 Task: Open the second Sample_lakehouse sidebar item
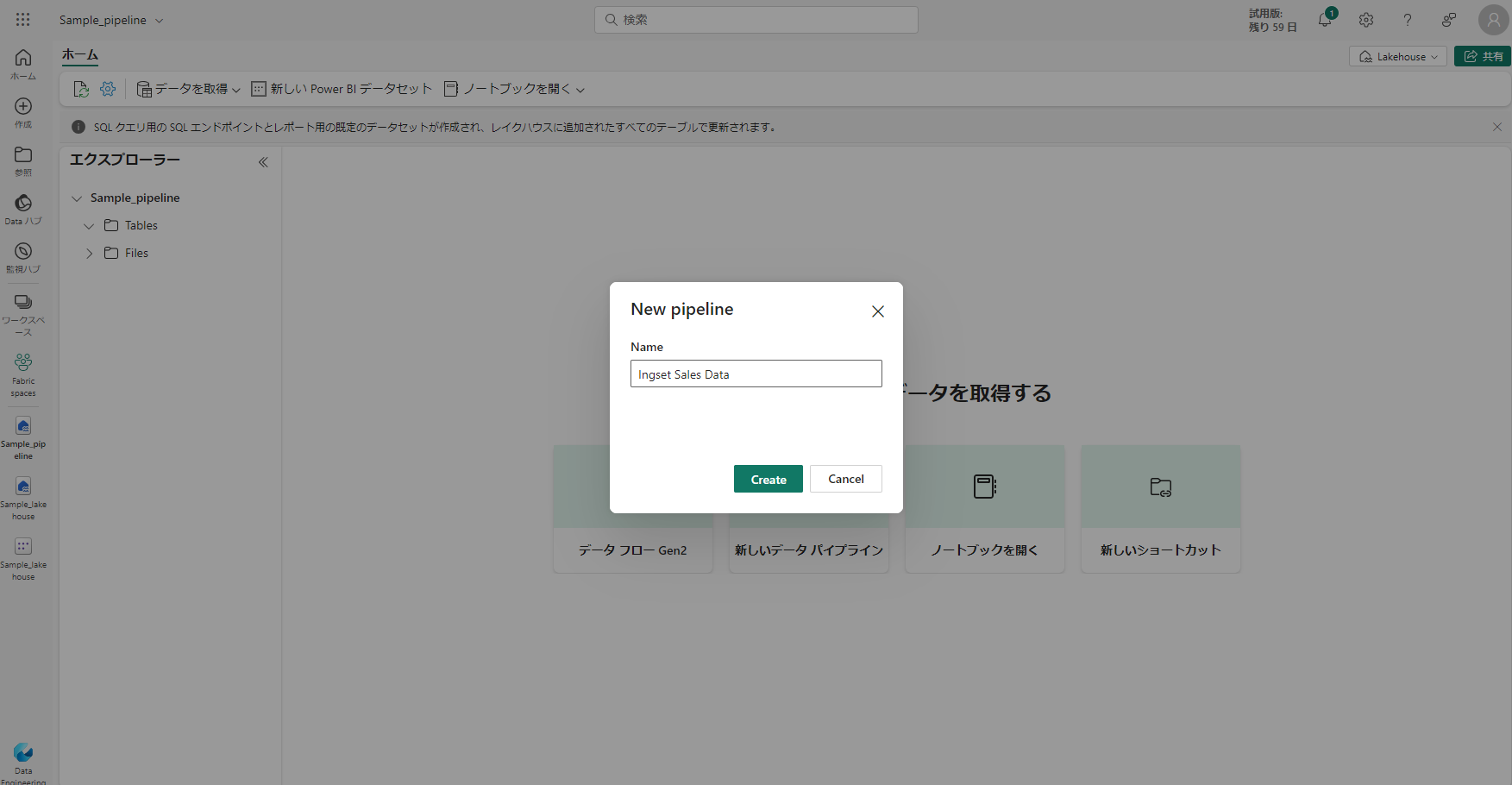pos(23,558)
